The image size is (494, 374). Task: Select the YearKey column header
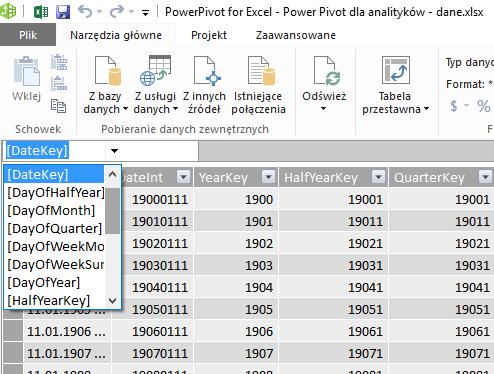(223, 177)
